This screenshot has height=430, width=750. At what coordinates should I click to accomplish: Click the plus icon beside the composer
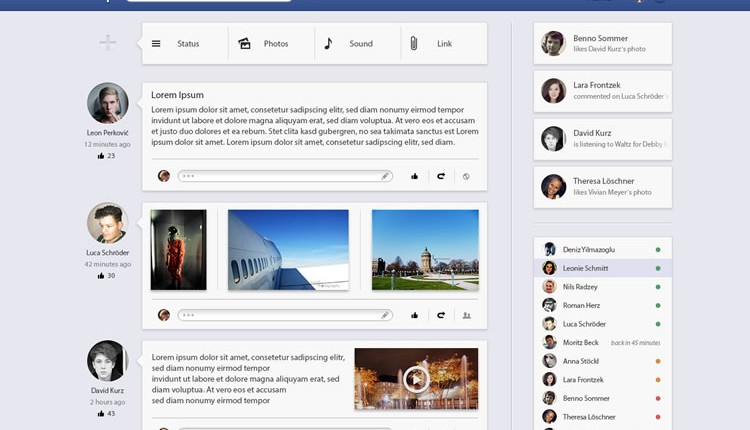click(x=108, y=43)
